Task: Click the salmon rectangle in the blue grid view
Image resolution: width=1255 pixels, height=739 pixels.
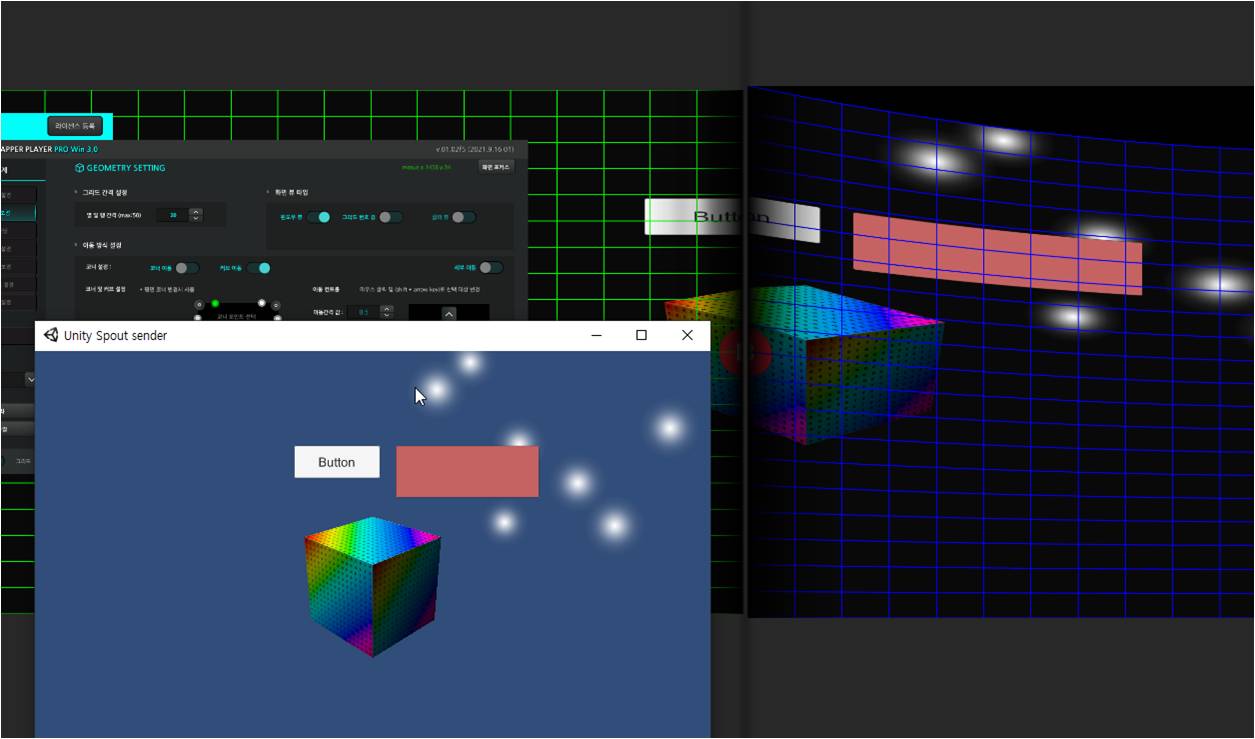Action: pyautogui.click(x=997, y=253)
